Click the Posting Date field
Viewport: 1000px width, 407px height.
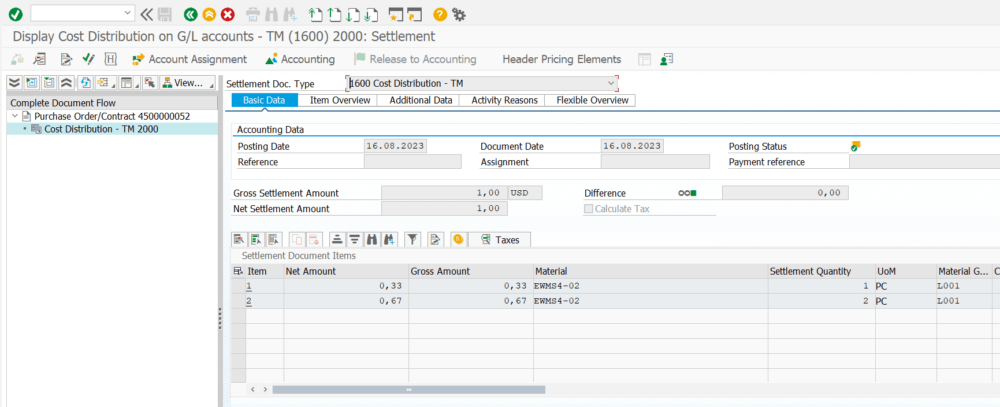[395, 146]
